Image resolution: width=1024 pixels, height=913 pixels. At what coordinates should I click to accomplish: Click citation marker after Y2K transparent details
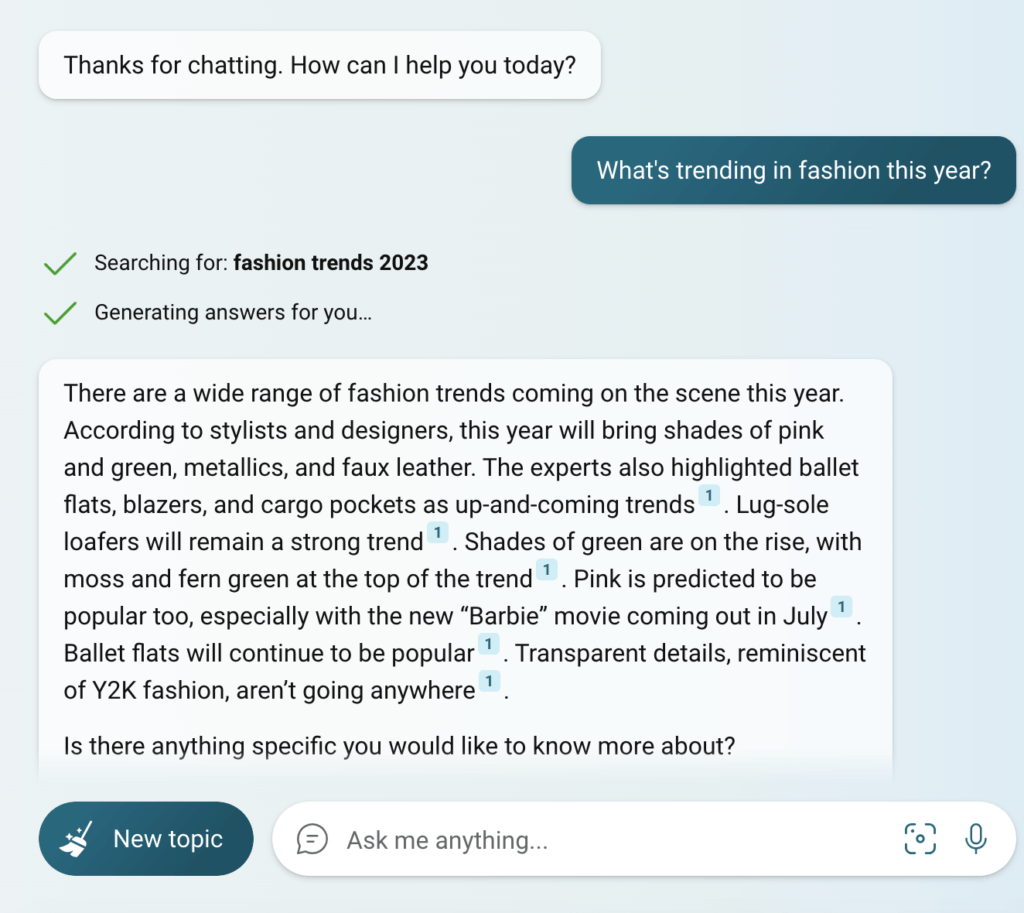pos(489,680)
